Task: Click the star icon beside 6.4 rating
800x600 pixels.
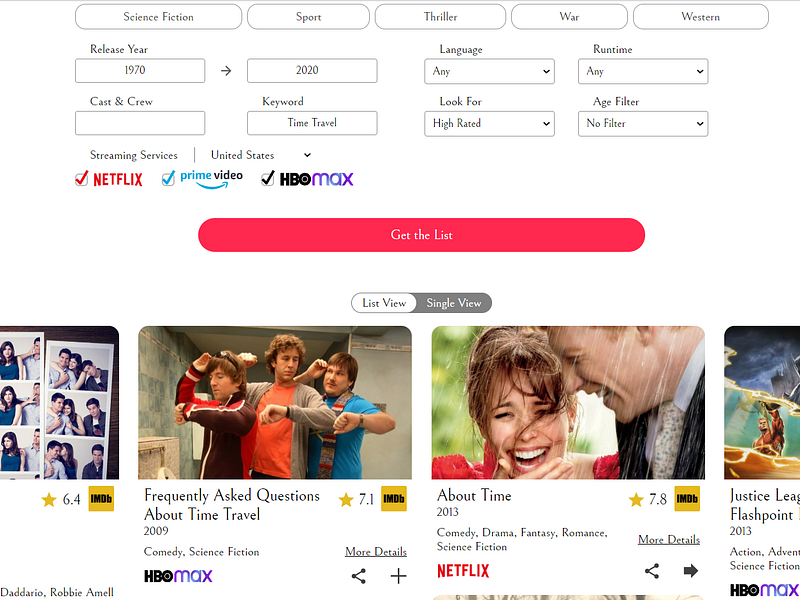Action: pos(49,499)
